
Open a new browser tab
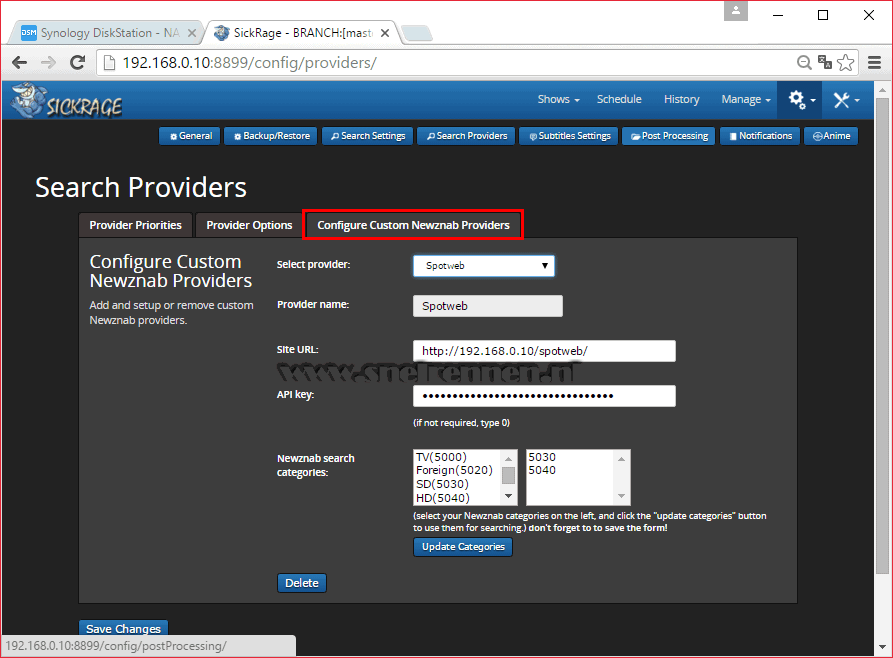417,33
